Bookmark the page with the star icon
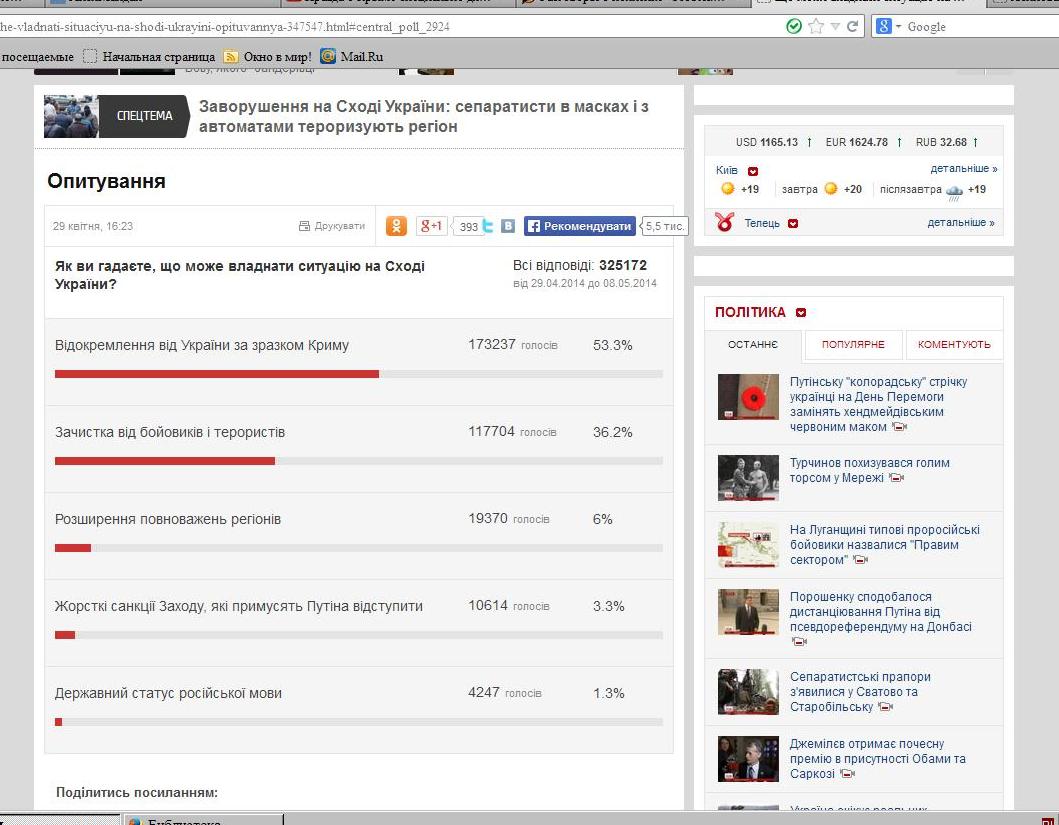1059x825 pixels. (815, 27)
